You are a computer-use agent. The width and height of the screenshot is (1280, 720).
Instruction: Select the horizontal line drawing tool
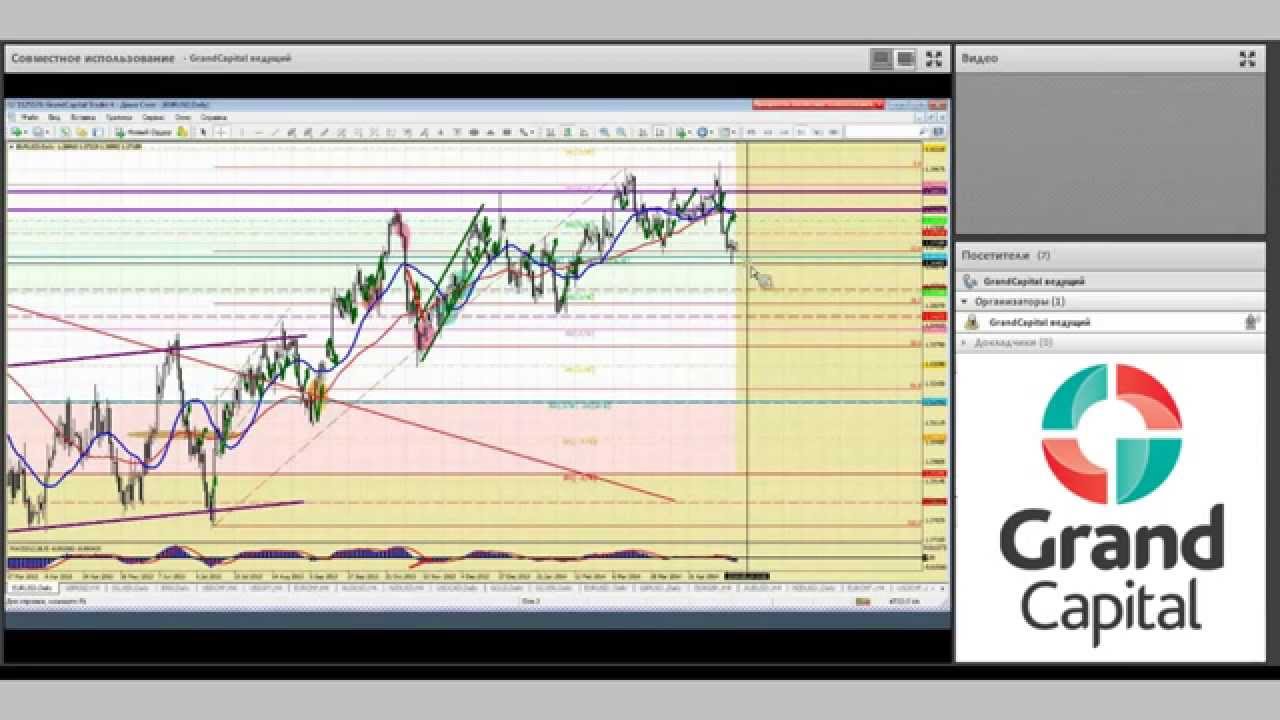pos(259,132)
